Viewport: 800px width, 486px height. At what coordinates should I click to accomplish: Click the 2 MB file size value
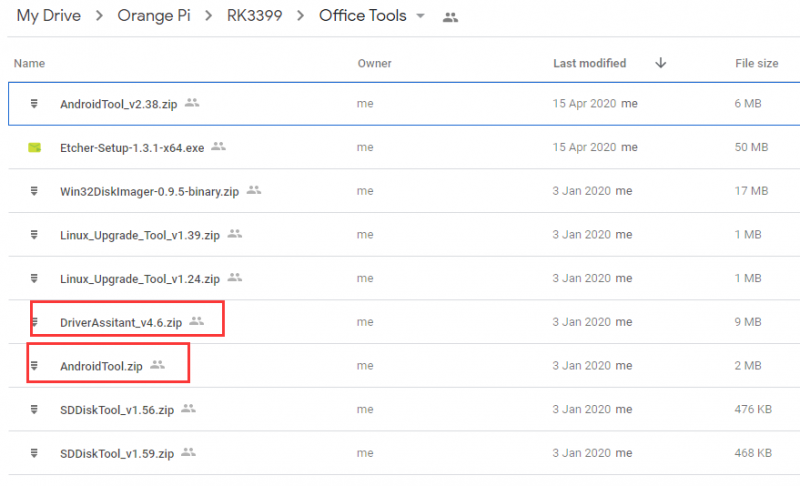pyautogui.click(x=748, y=366)
